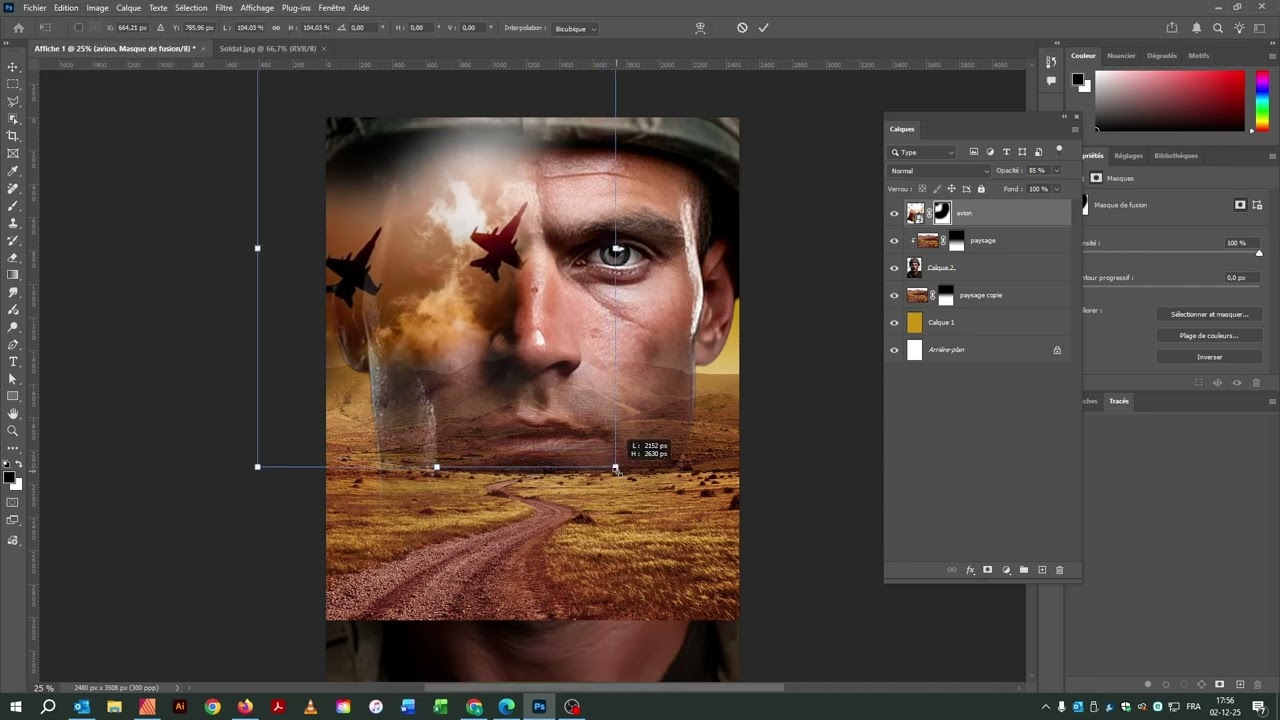Open the Normal blend mode dropdown
Screen dimensions: 1280x720
(x=938, y=171)
